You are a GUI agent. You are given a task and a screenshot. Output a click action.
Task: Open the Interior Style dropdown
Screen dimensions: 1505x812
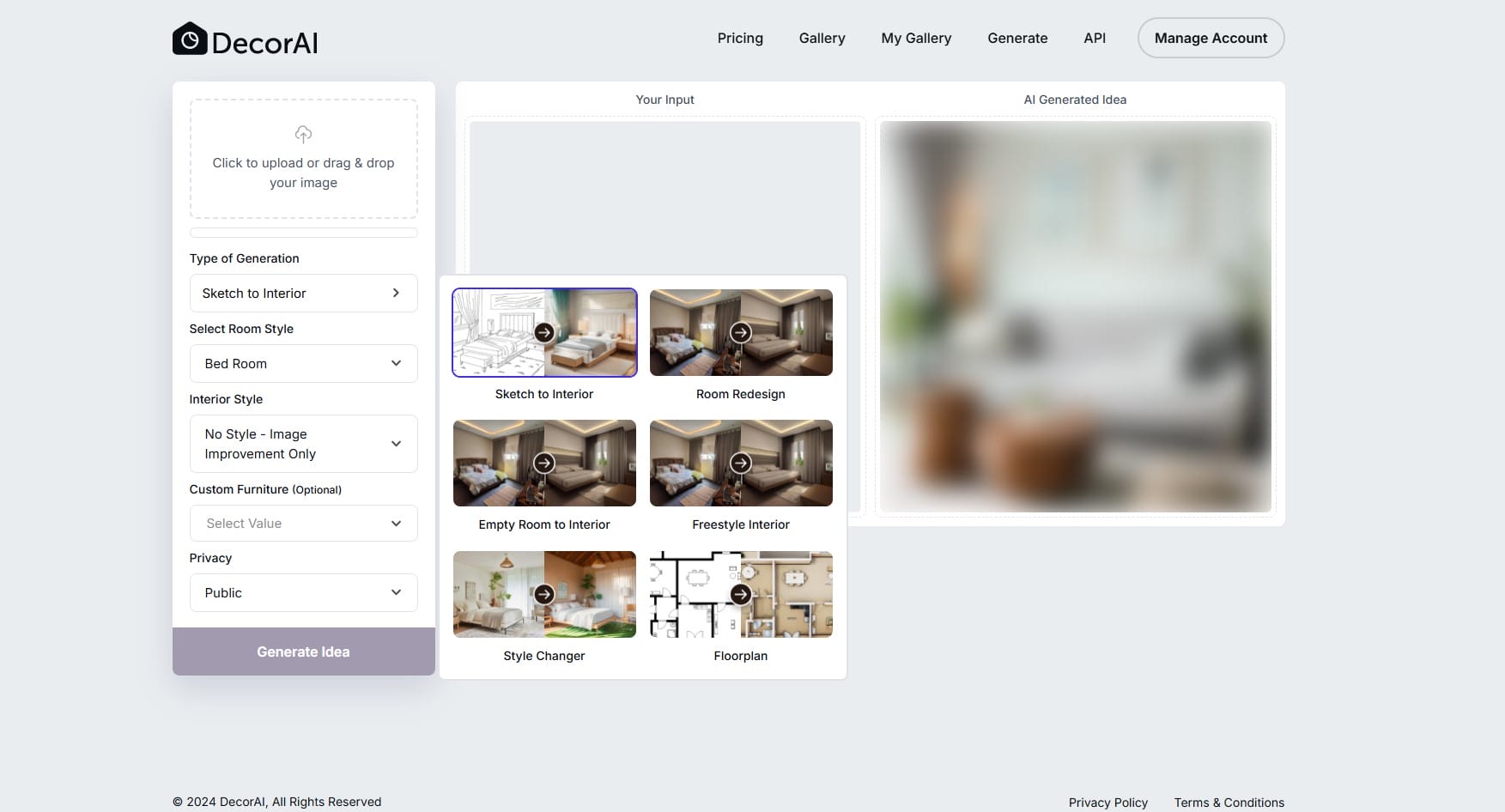click(303, 444)
